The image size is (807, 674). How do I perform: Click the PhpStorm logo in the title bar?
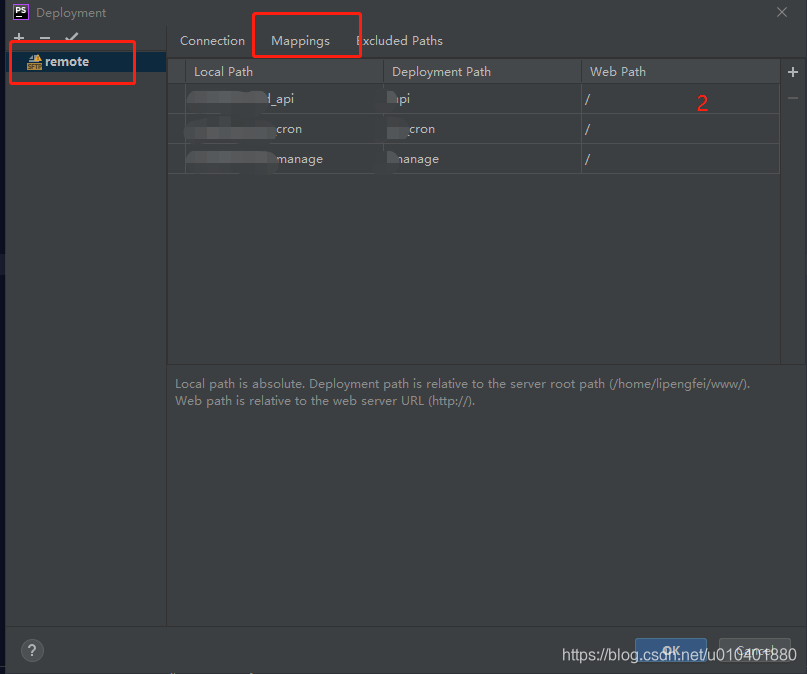tap(21, 12)
